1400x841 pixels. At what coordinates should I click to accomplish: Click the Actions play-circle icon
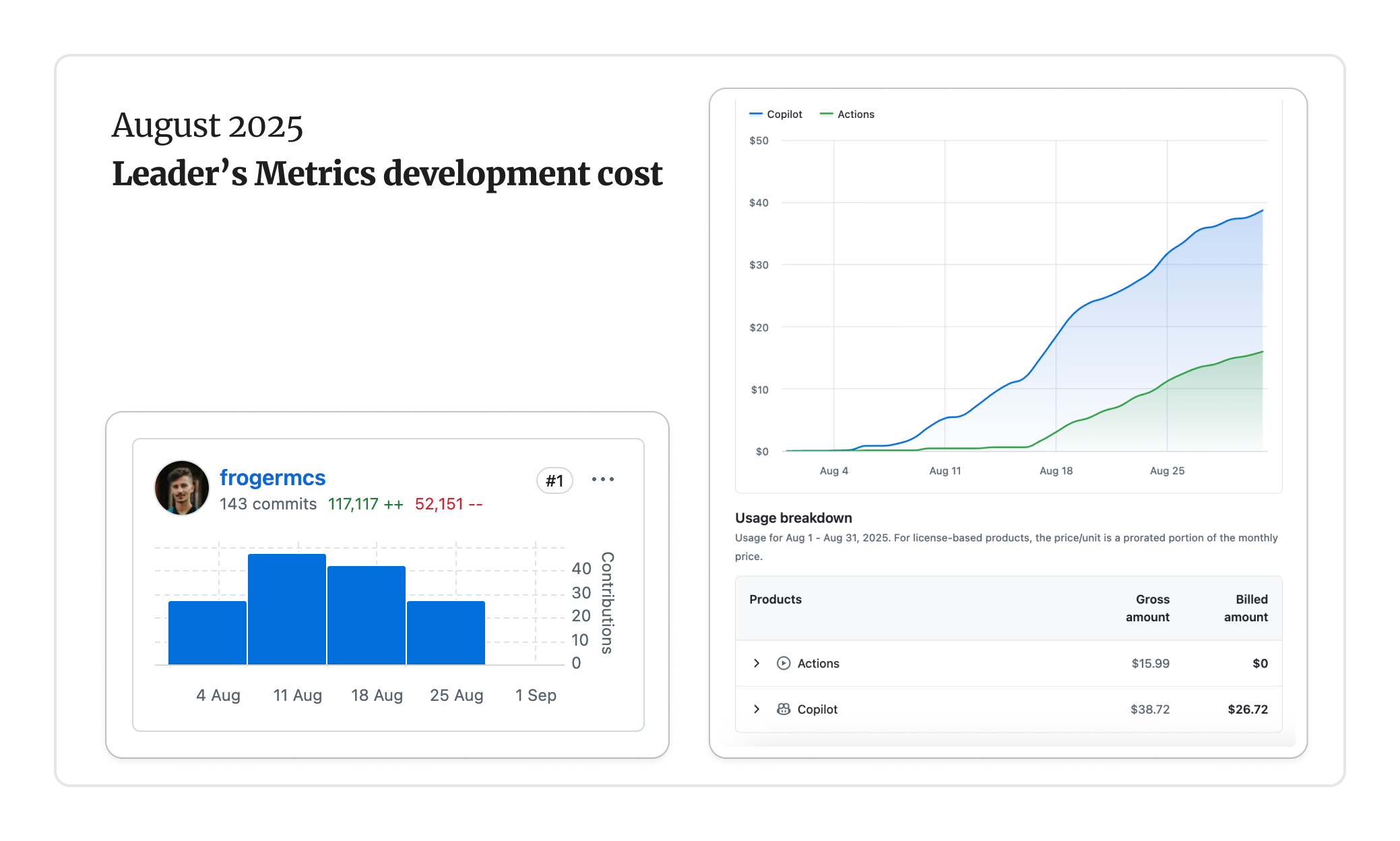(783, 663)
